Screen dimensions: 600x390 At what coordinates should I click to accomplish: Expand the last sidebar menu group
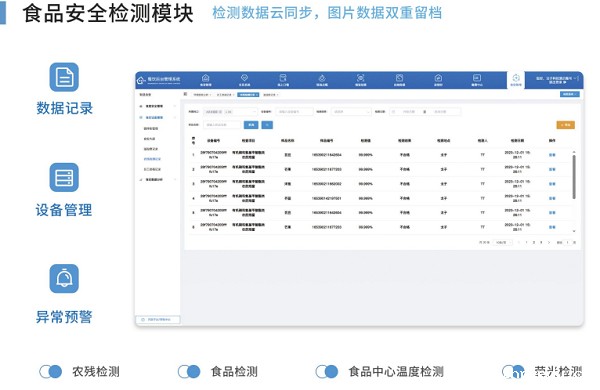[158, 179]
